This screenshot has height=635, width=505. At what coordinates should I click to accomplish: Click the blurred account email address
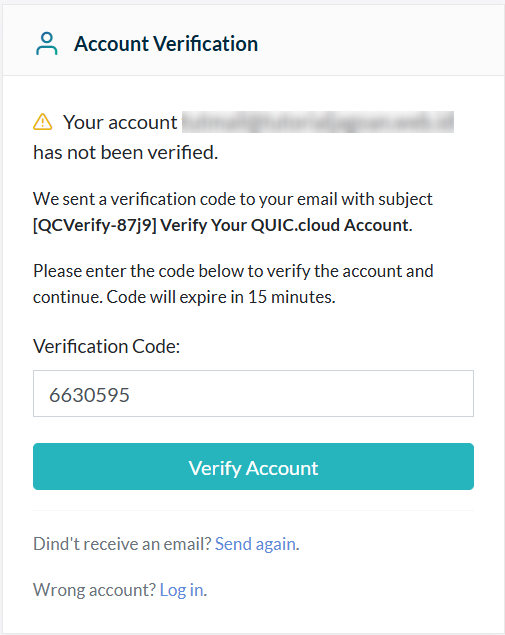[318, 122]
